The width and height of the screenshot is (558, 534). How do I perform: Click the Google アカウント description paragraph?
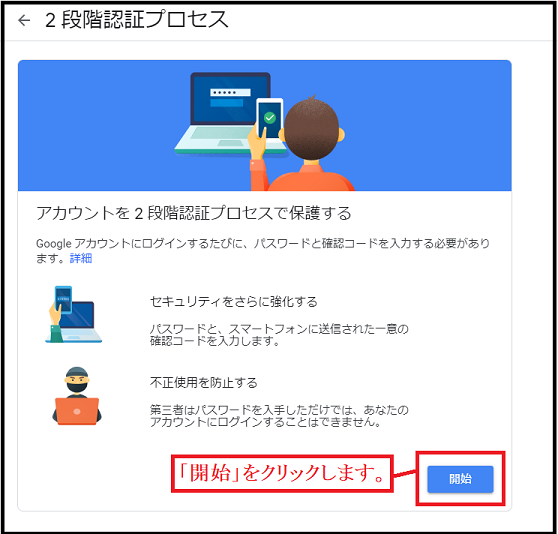pos(263,250)
